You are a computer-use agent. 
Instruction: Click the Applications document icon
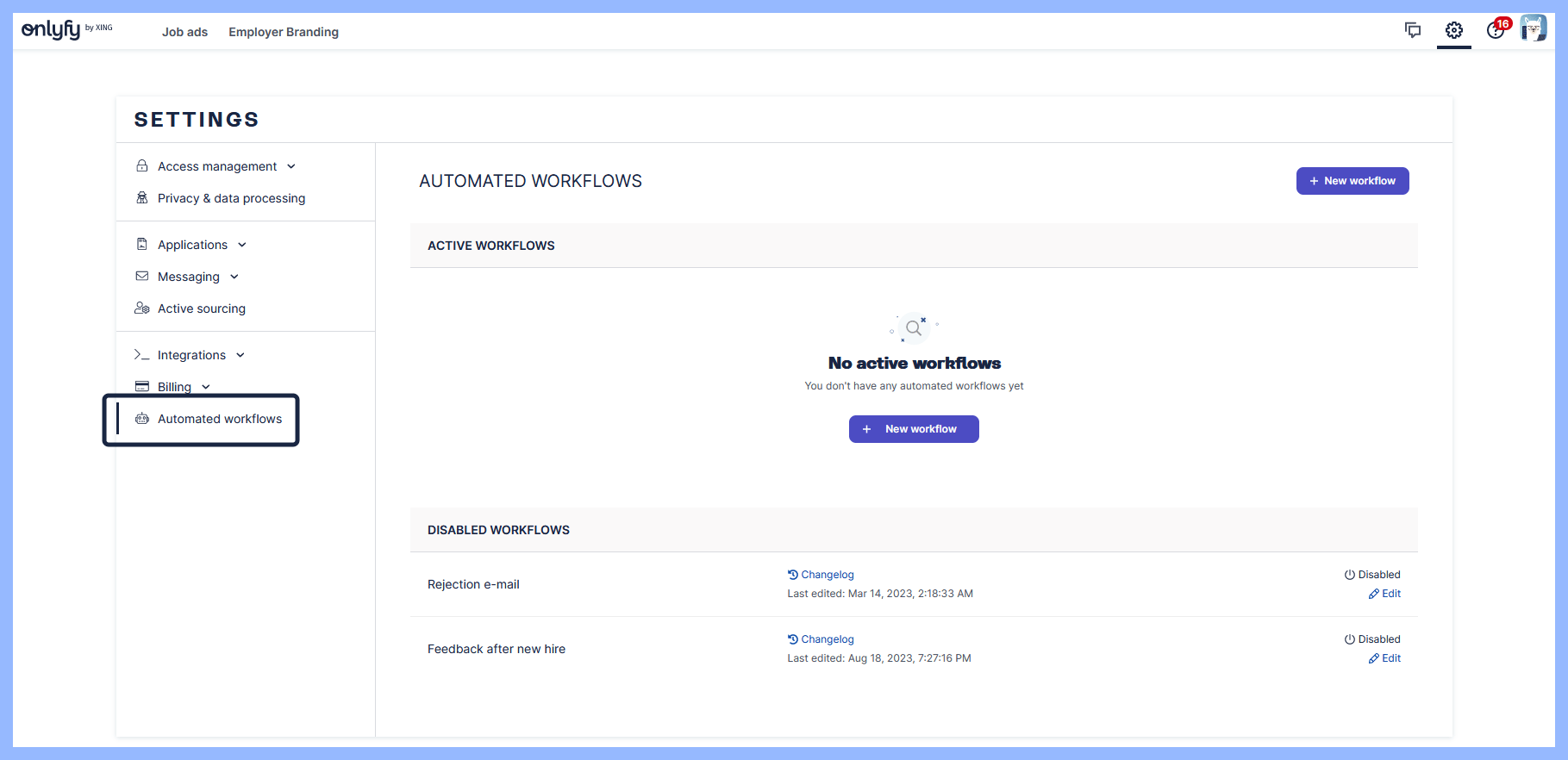142,244
